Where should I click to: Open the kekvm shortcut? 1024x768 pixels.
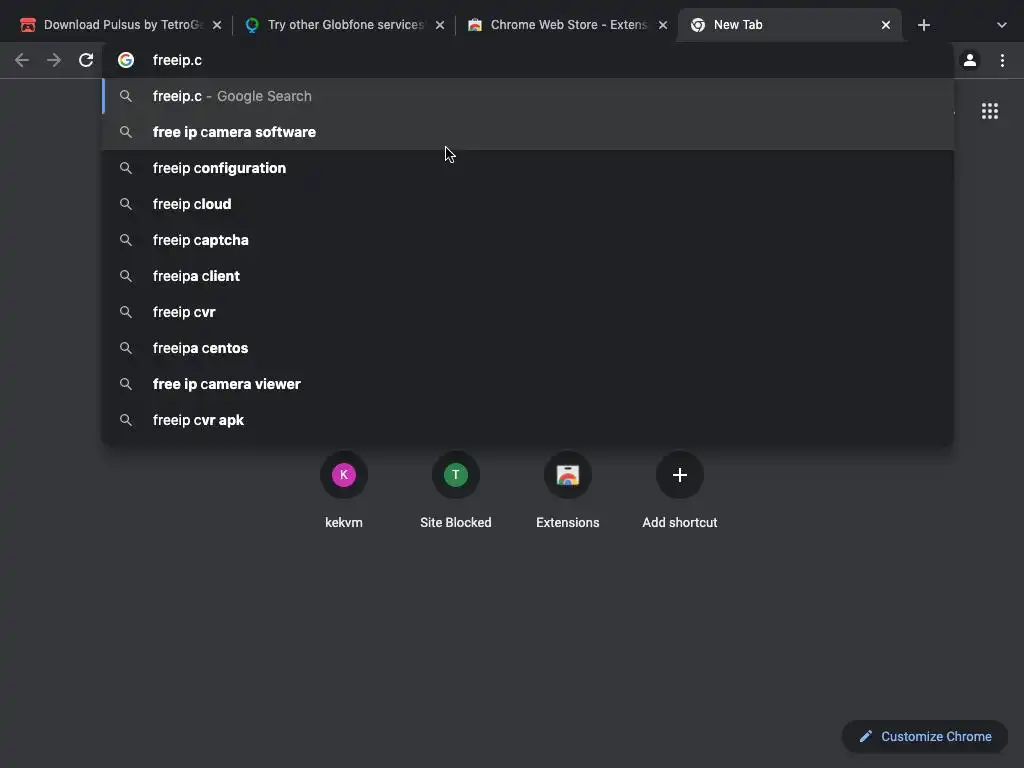pos(344,490)
